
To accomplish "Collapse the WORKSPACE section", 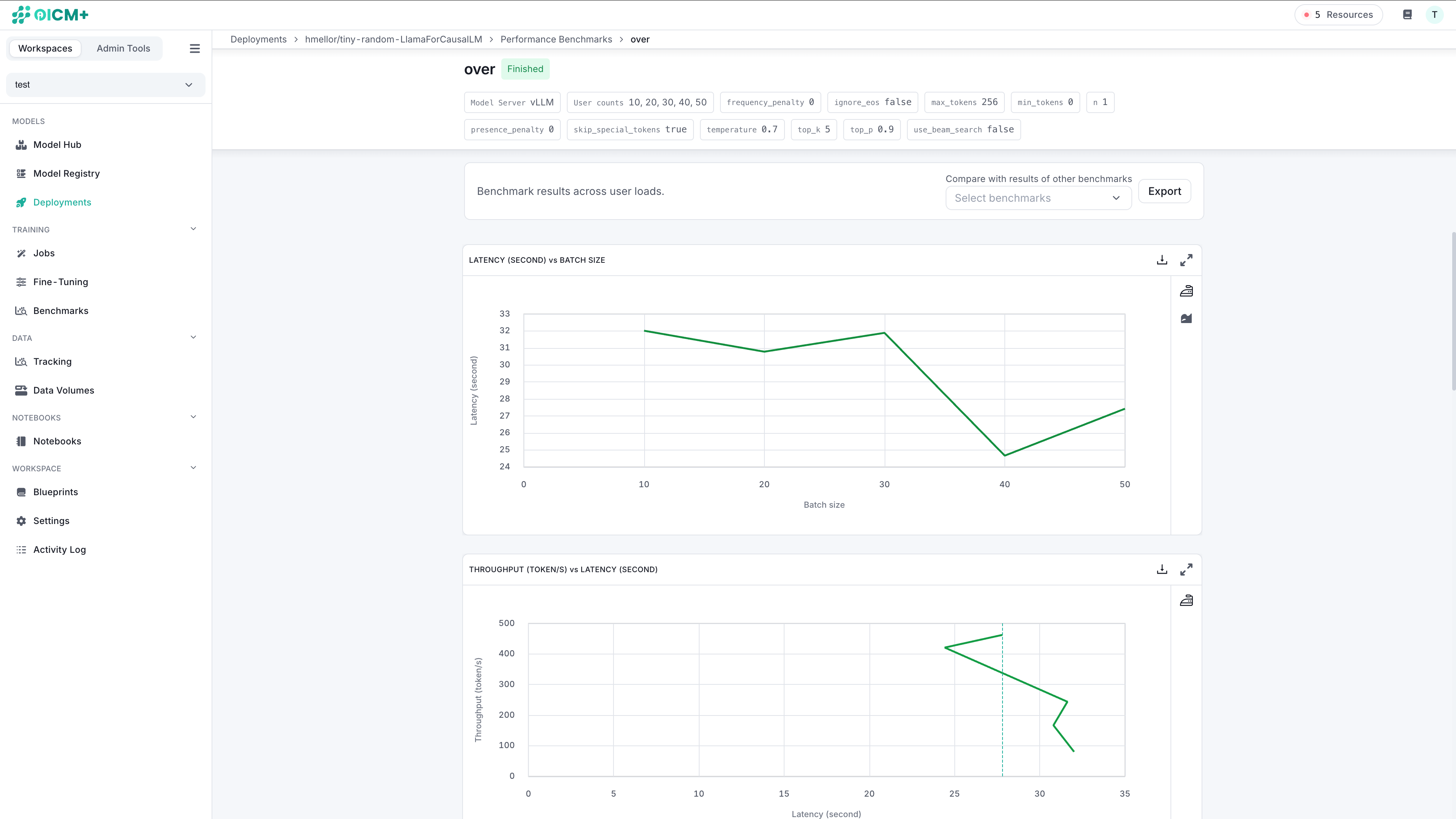I will coord(193,468).
